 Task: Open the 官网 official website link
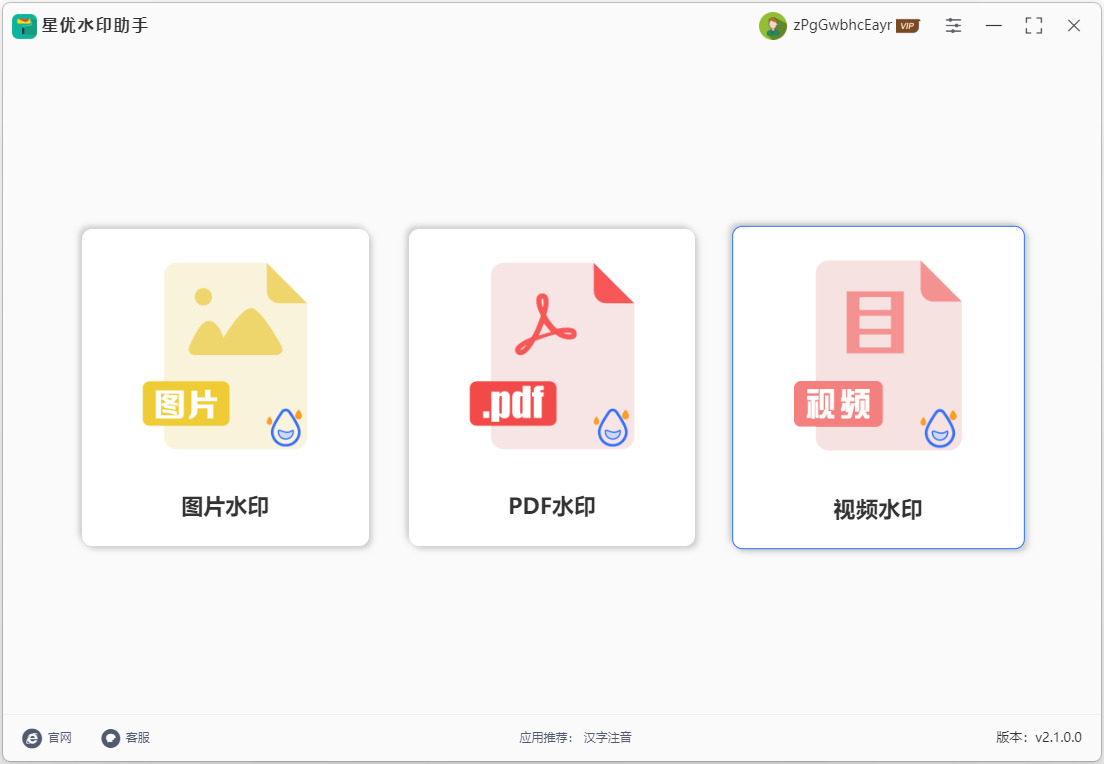[x=60, y=738]
